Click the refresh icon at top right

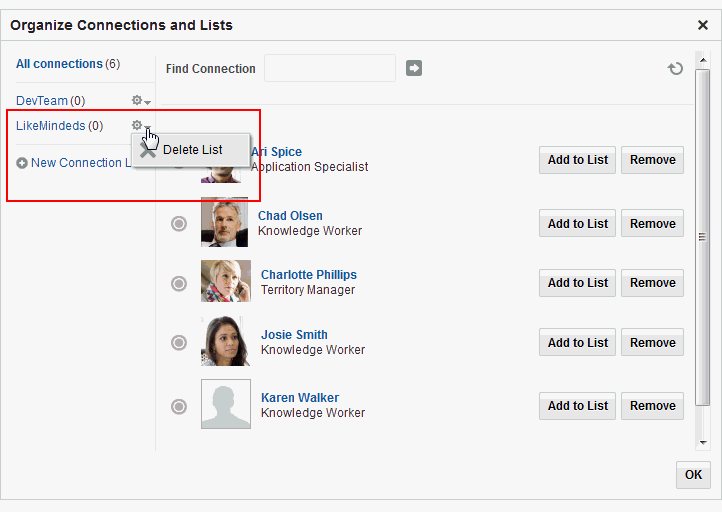[x=675, y=69]
